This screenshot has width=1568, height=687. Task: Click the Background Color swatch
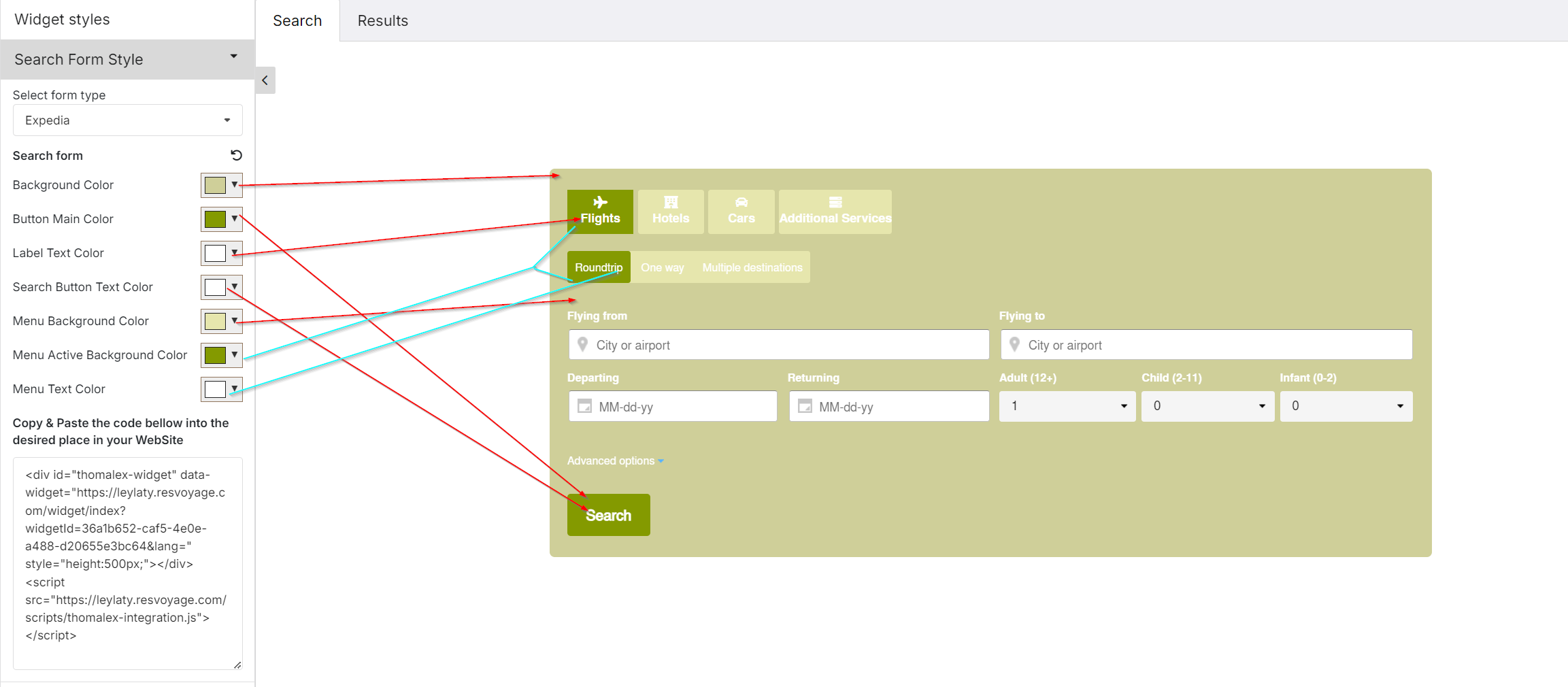coord(215,185)
